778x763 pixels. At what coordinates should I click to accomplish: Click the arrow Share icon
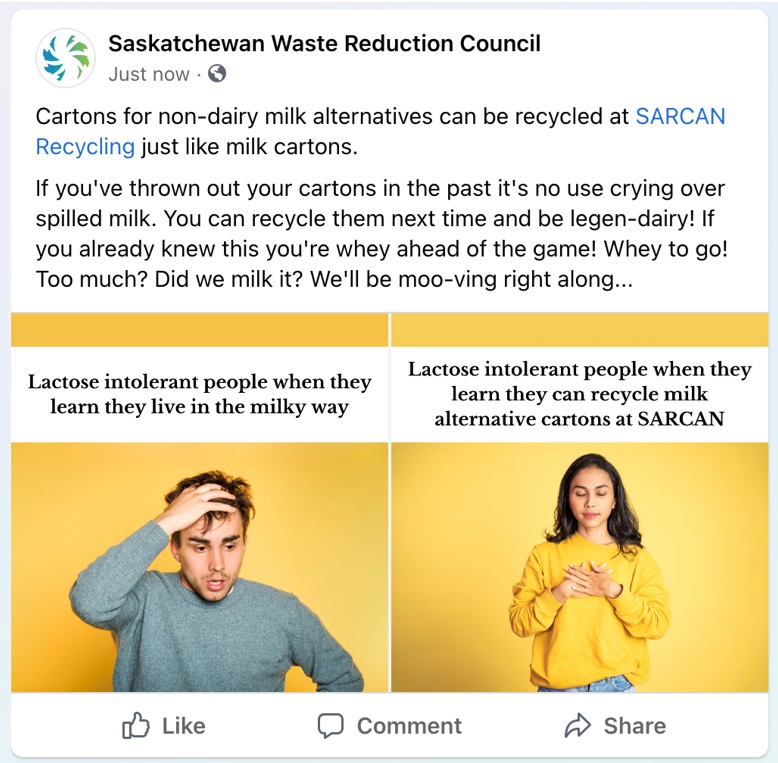578,726
